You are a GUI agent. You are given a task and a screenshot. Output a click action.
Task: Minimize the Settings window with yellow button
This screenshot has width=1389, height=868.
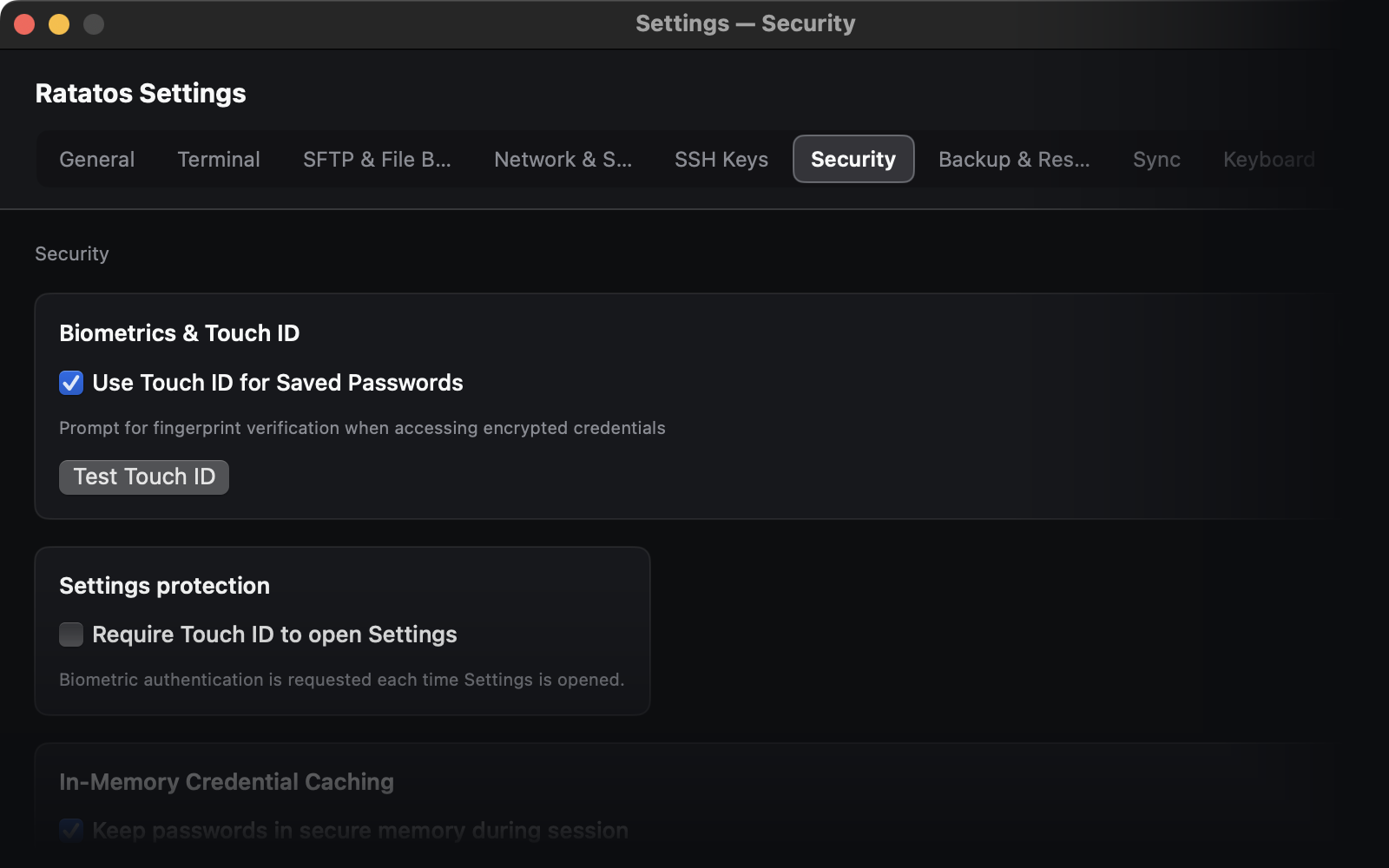[59, 24]
